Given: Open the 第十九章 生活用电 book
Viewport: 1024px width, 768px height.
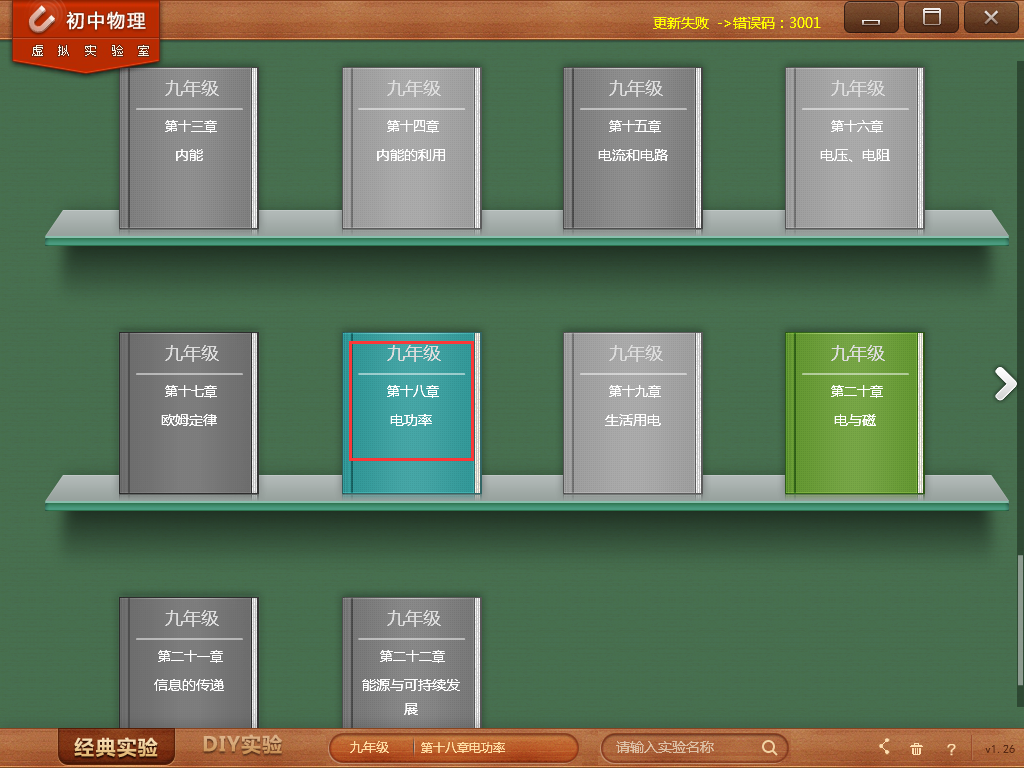Looking at the screenshot, I should [633, 413].
